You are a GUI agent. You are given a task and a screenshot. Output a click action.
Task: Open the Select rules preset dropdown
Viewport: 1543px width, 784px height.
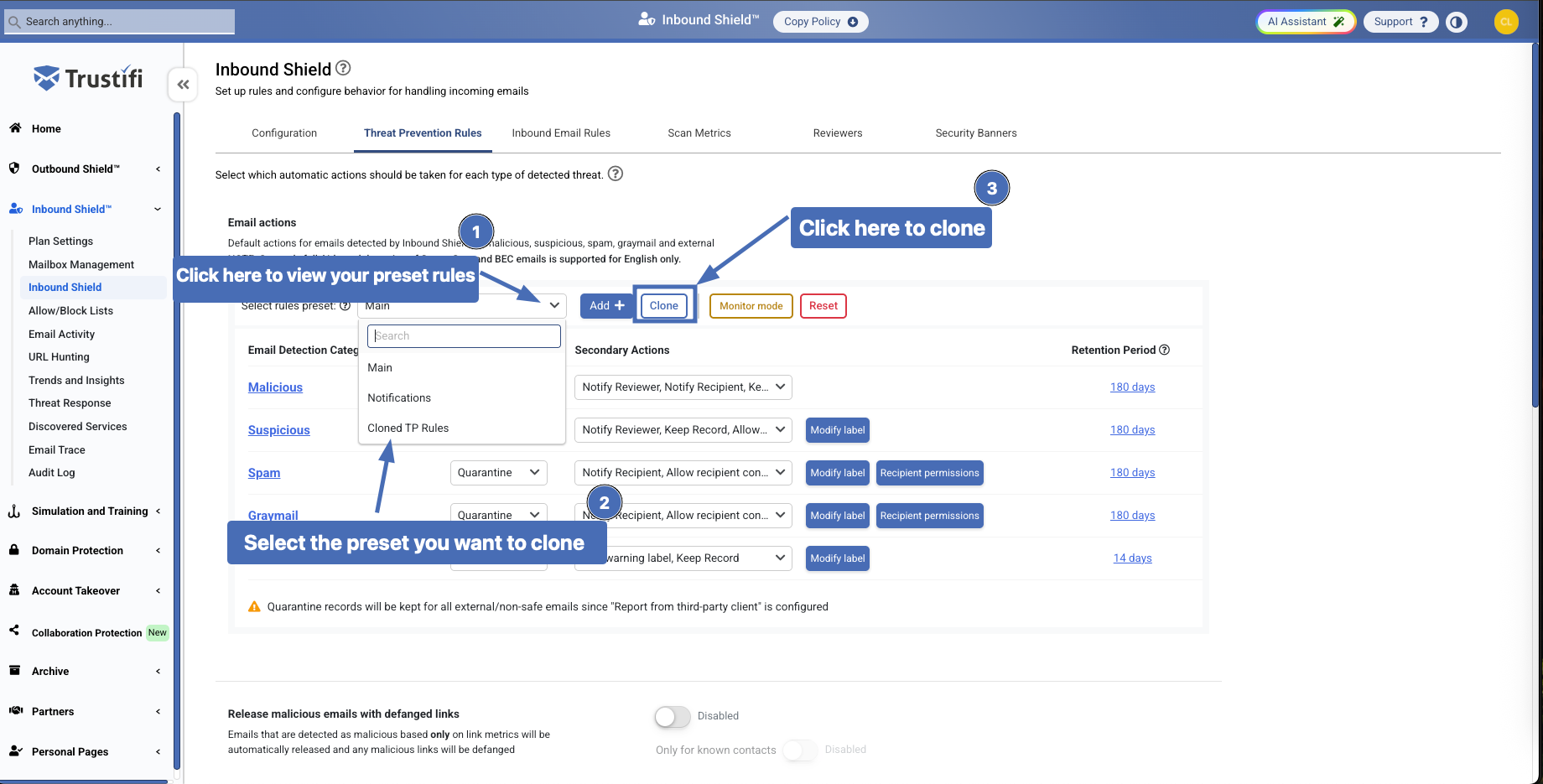[x=462, y=306]
